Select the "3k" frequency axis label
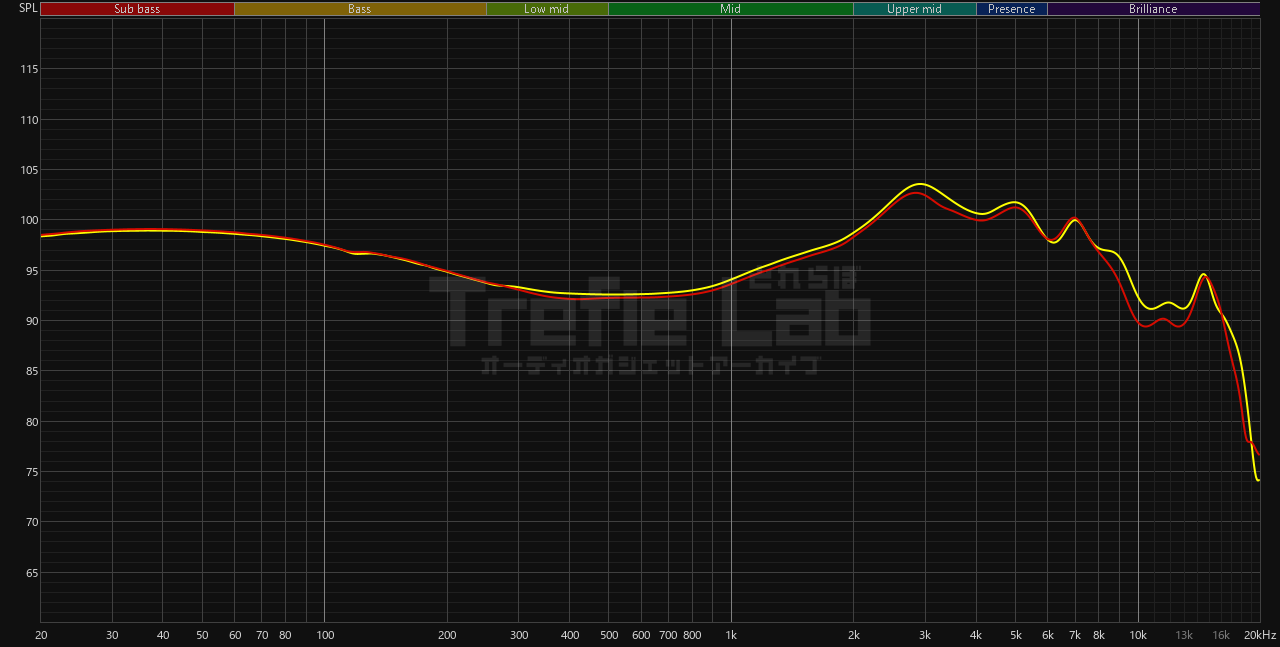 pos(925,635)
